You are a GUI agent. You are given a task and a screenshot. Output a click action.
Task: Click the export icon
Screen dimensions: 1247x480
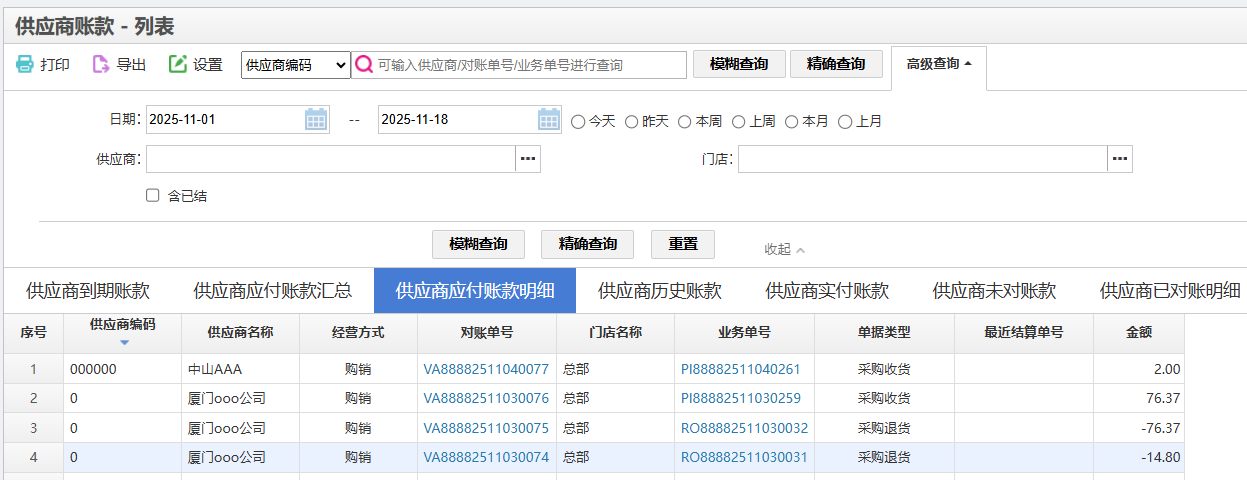(x=101, y=65)
